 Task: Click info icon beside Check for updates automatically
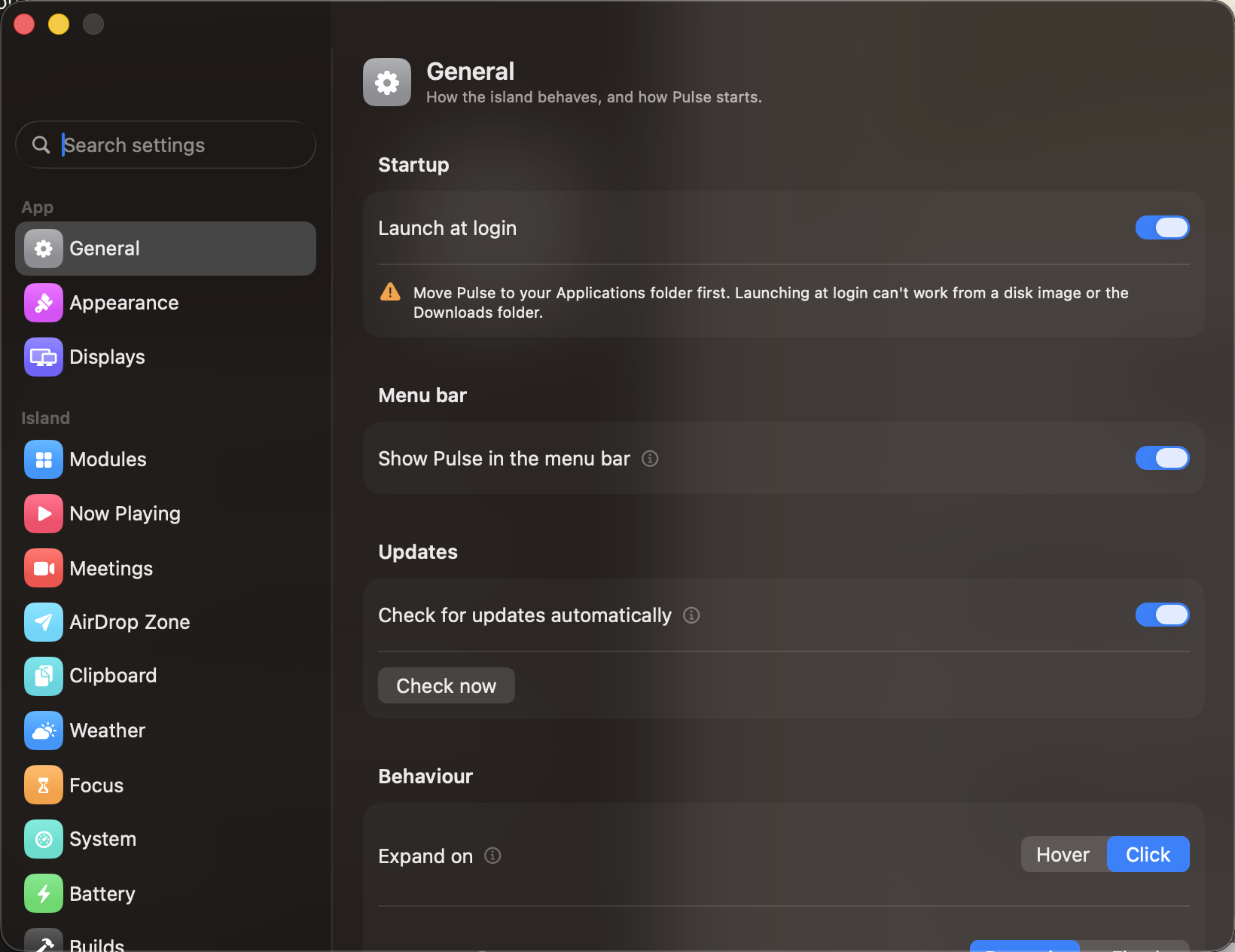tap(691, 615)
